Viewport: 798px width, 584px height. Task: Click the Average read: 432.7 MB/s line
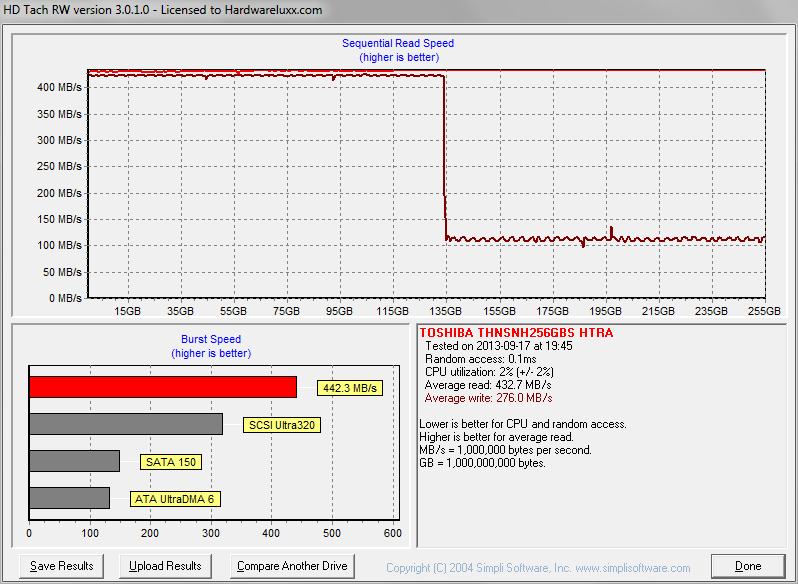coord(488,385)
